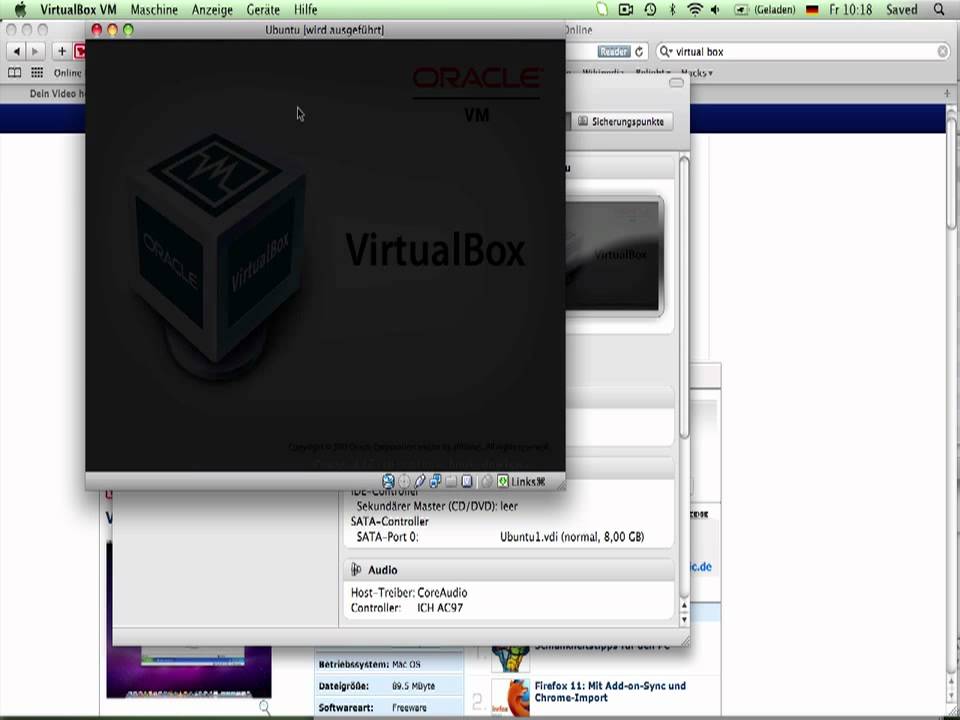Click the Safari forward button
The image size is (960, 720).
[x=36, y=51]
